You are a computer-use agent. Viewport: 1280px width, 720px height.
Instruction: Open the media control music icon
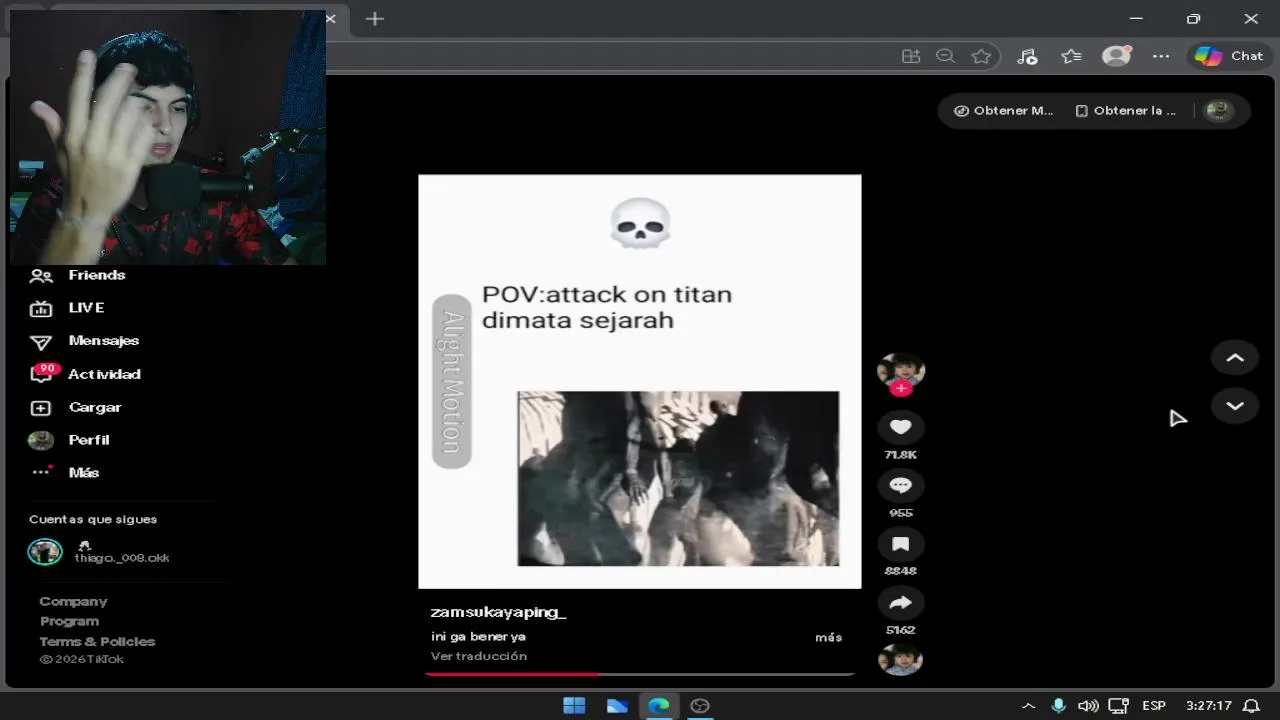pyautogui.click(x=1027, y=56)
